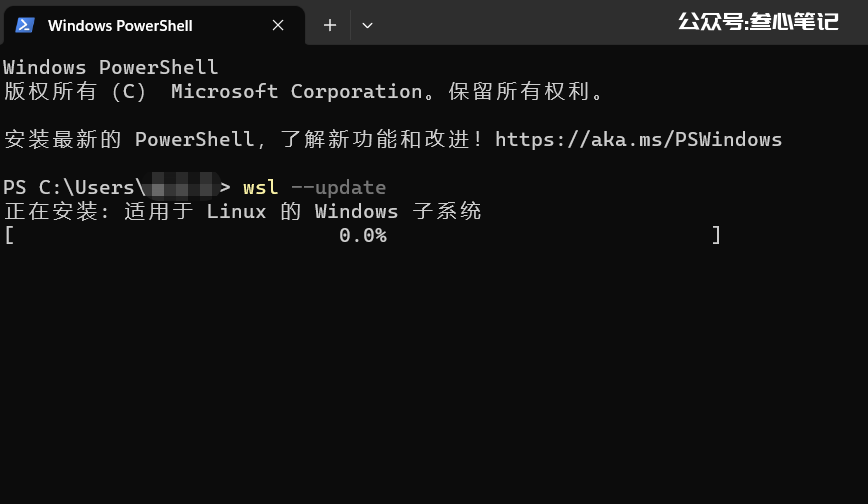
Task: Click the 0.0% progress indicator
Action: pyautogui.click(x=363, y=235)
